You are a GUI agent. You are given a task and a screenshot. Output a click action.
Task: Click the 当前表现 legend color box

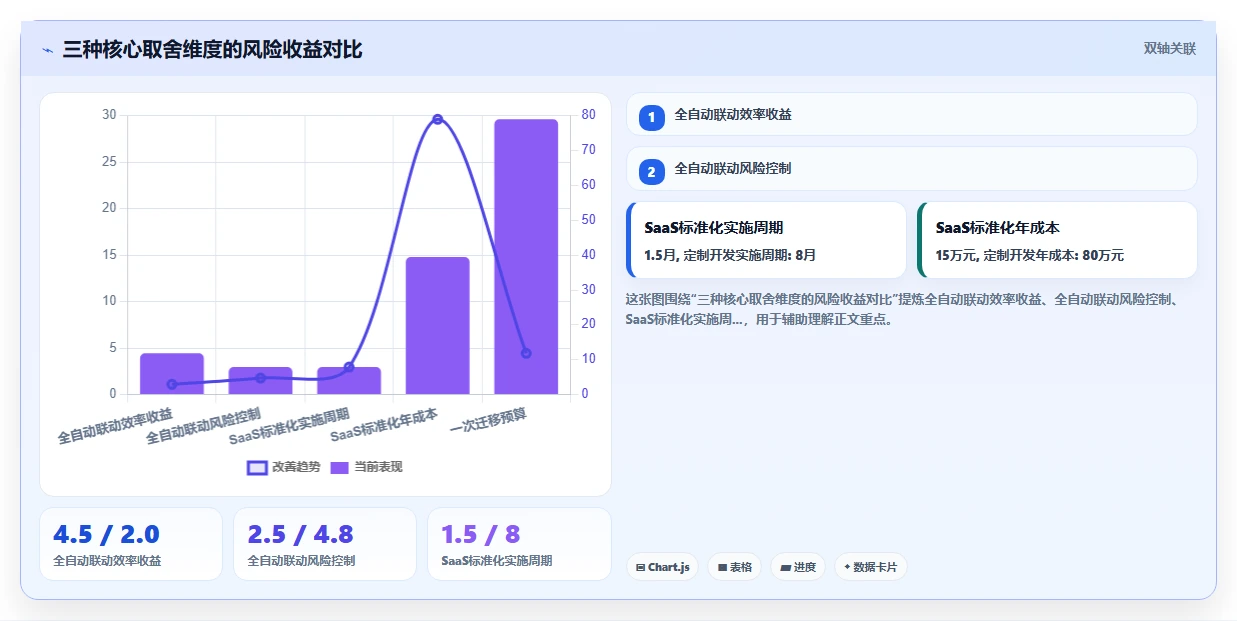[340, 468]
